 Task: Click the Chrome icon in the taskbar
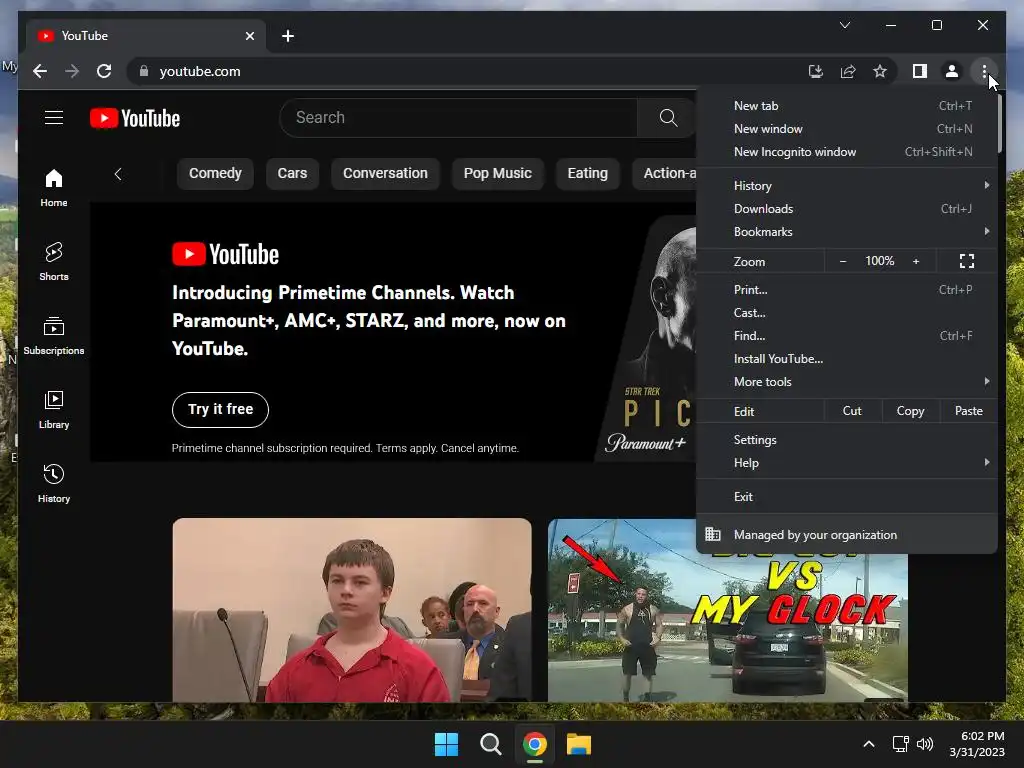[534, 744]
